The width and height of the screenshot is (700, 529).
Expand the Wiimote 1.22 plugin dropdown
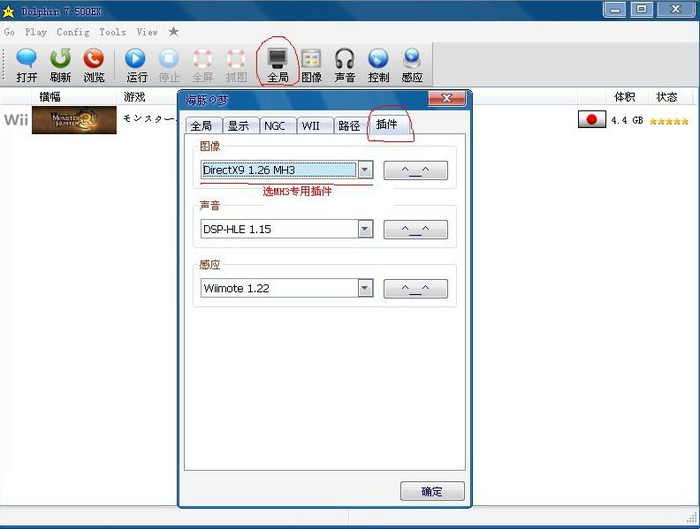tap(365, 288)
